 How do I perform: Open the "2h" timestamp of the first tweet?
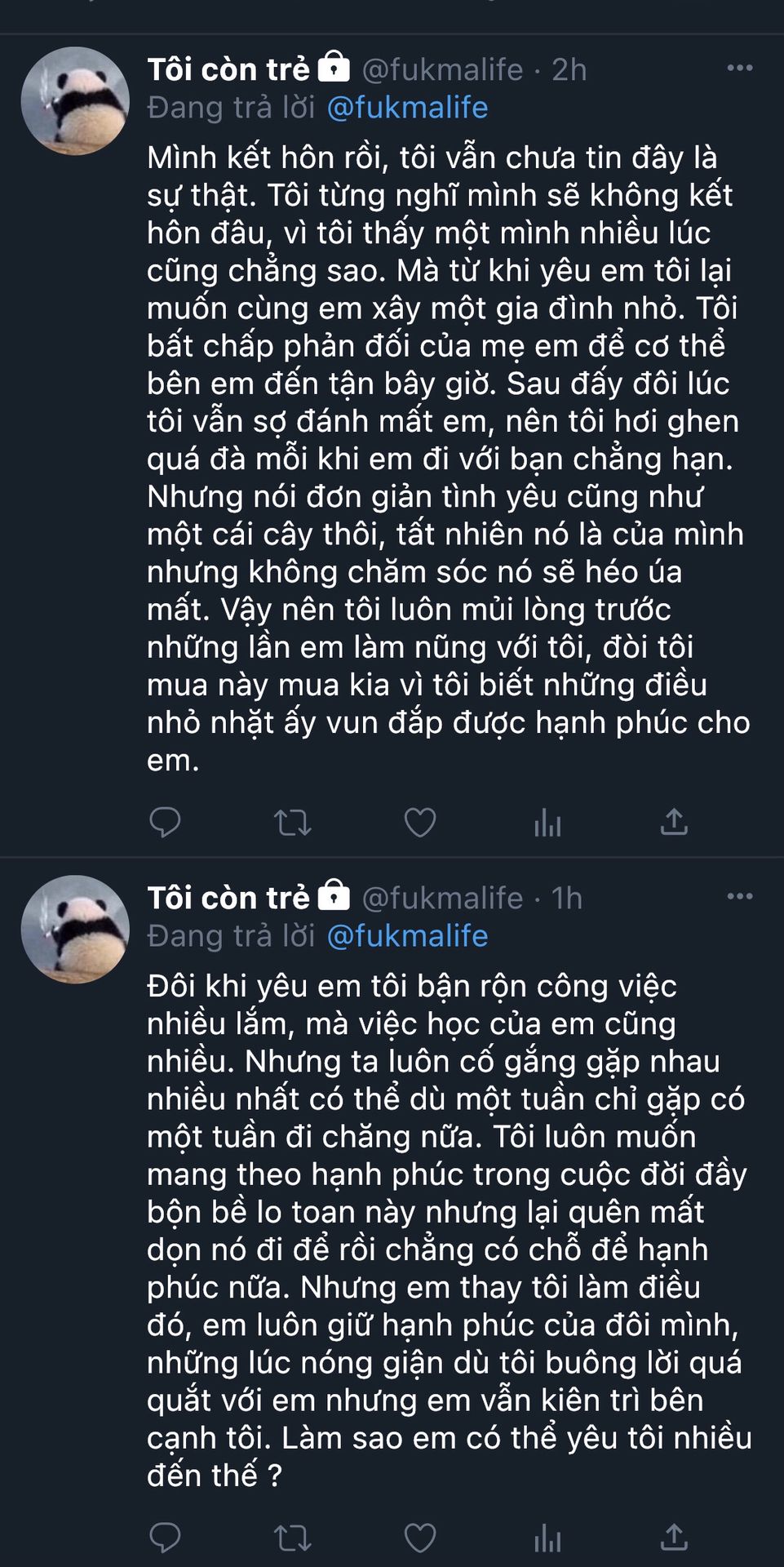[x=569, y=70]
